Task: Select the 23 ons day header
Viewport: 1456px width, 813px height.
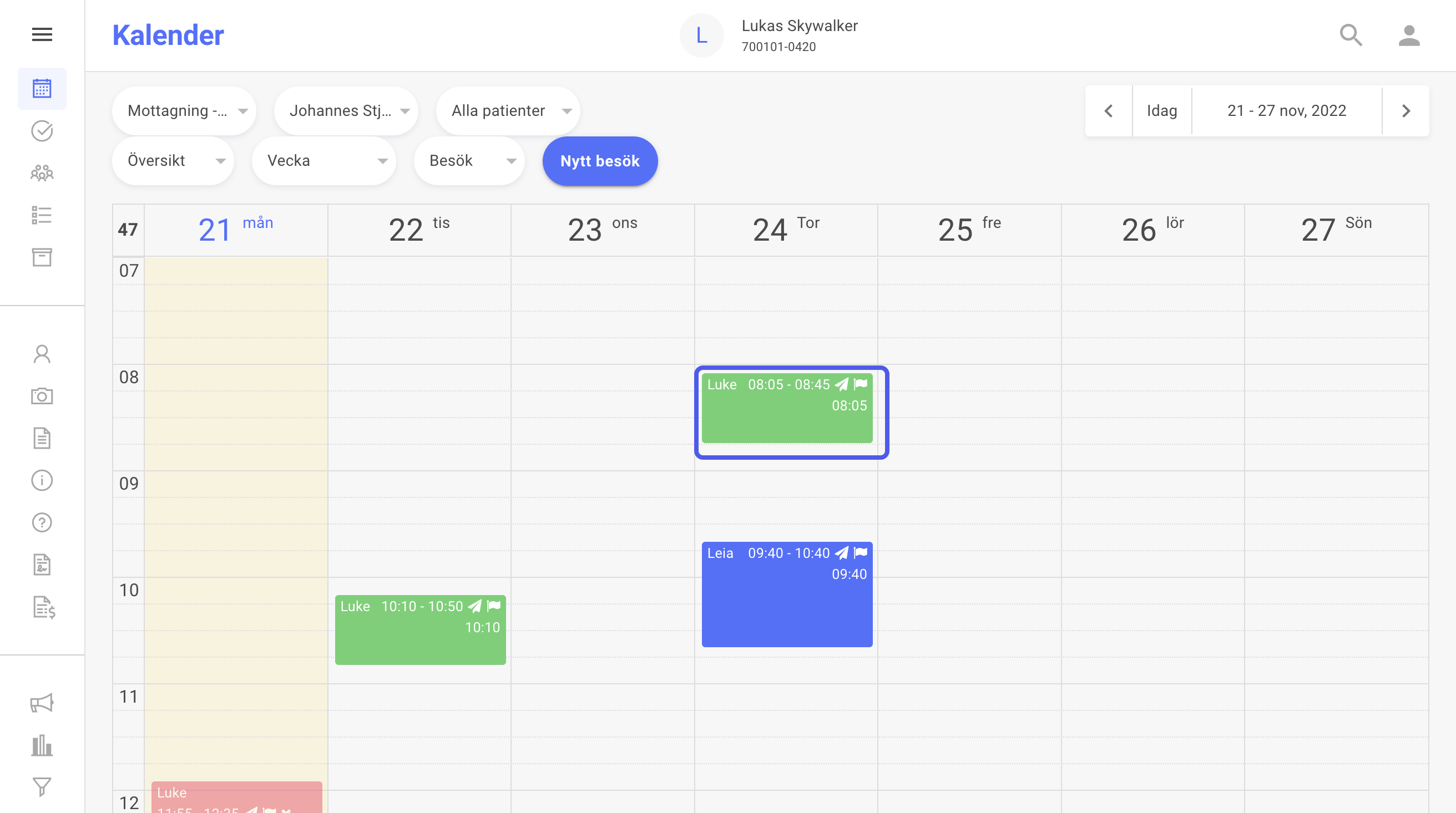Action: [x=603, y=230]
